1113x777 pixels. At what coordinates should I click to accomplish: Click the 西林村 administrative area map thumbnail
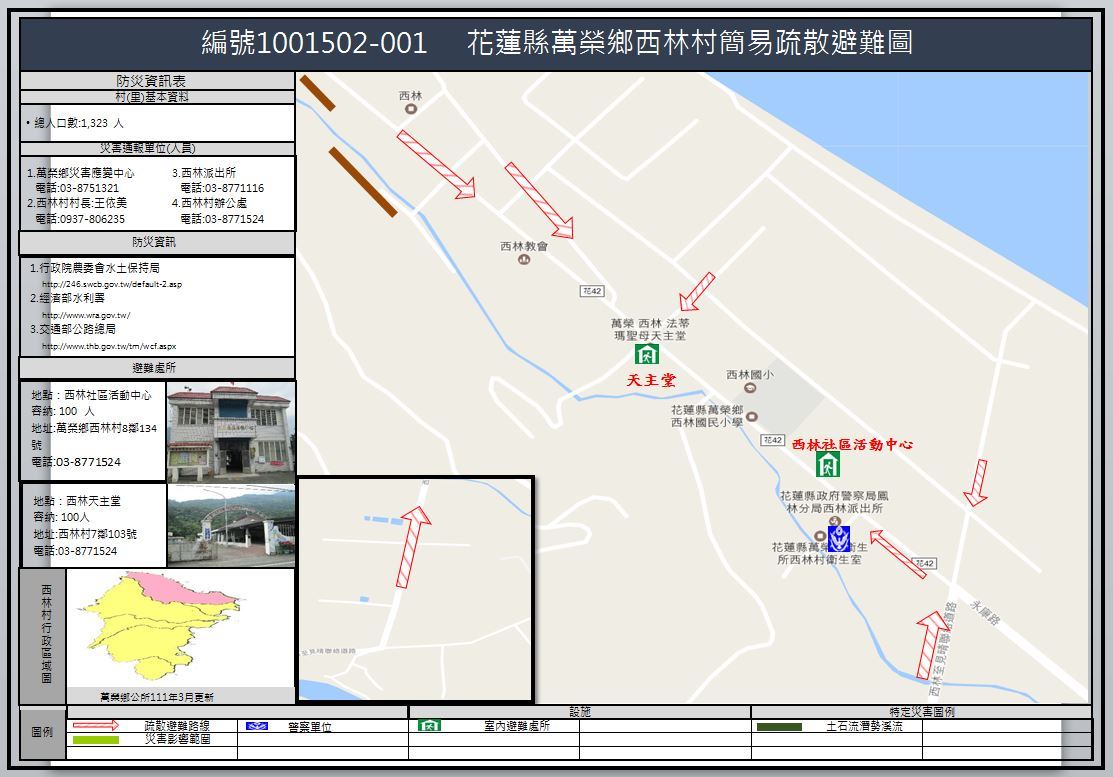(178, 628)
